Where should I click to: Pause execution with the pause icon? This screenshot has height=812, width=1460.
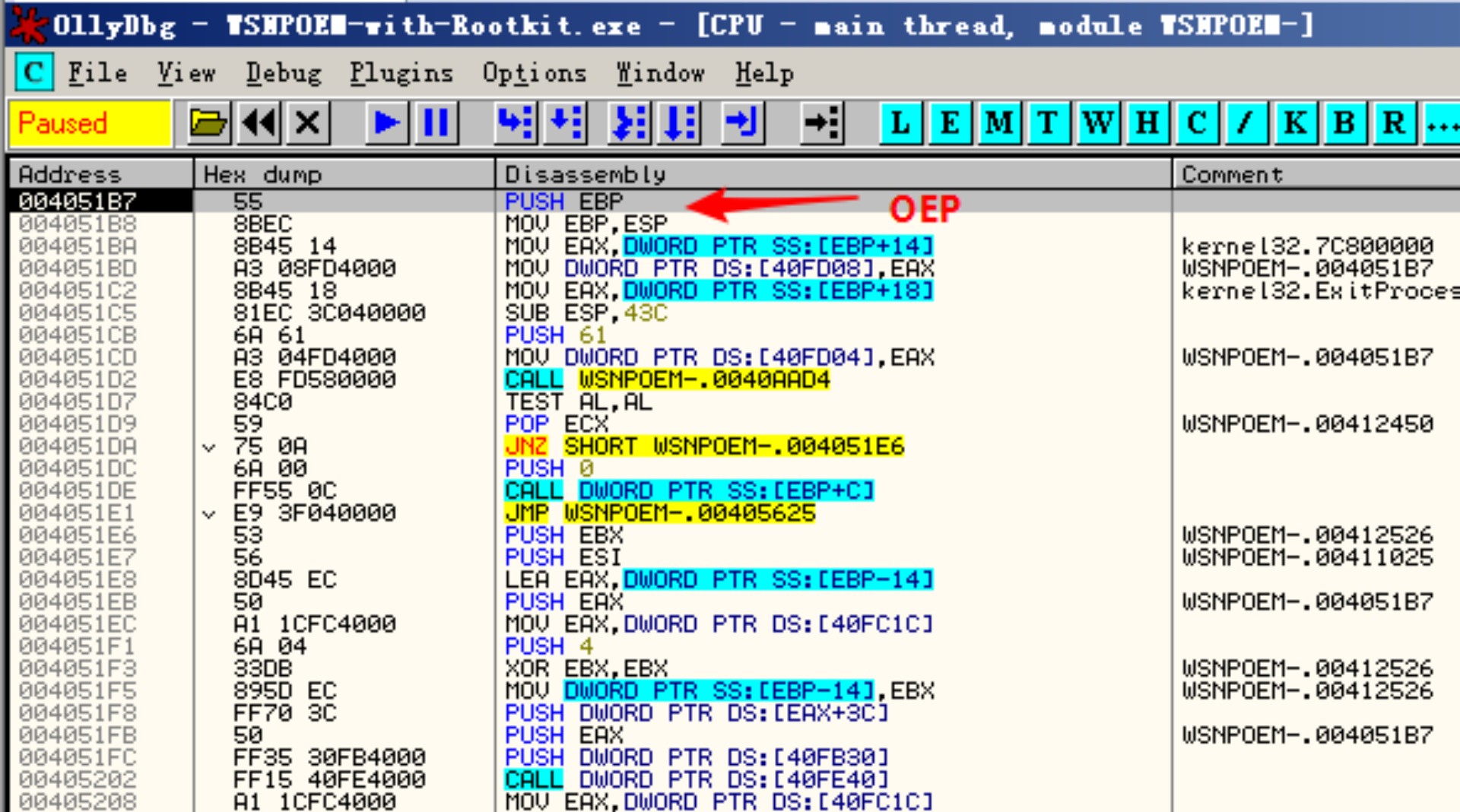tap(436, 122)
